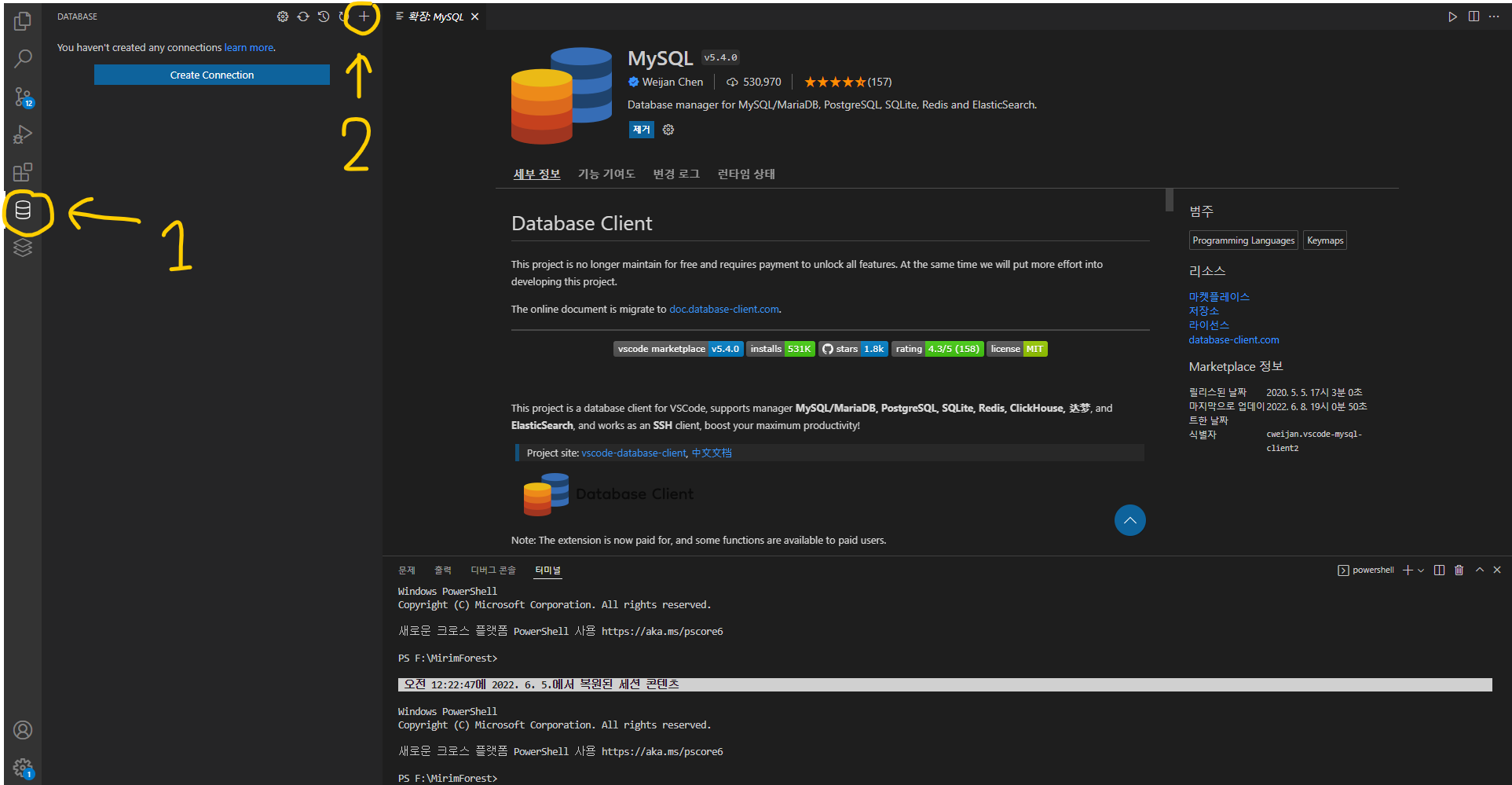Click the GitHub stars 1.8k badge

tap(853, 349)
